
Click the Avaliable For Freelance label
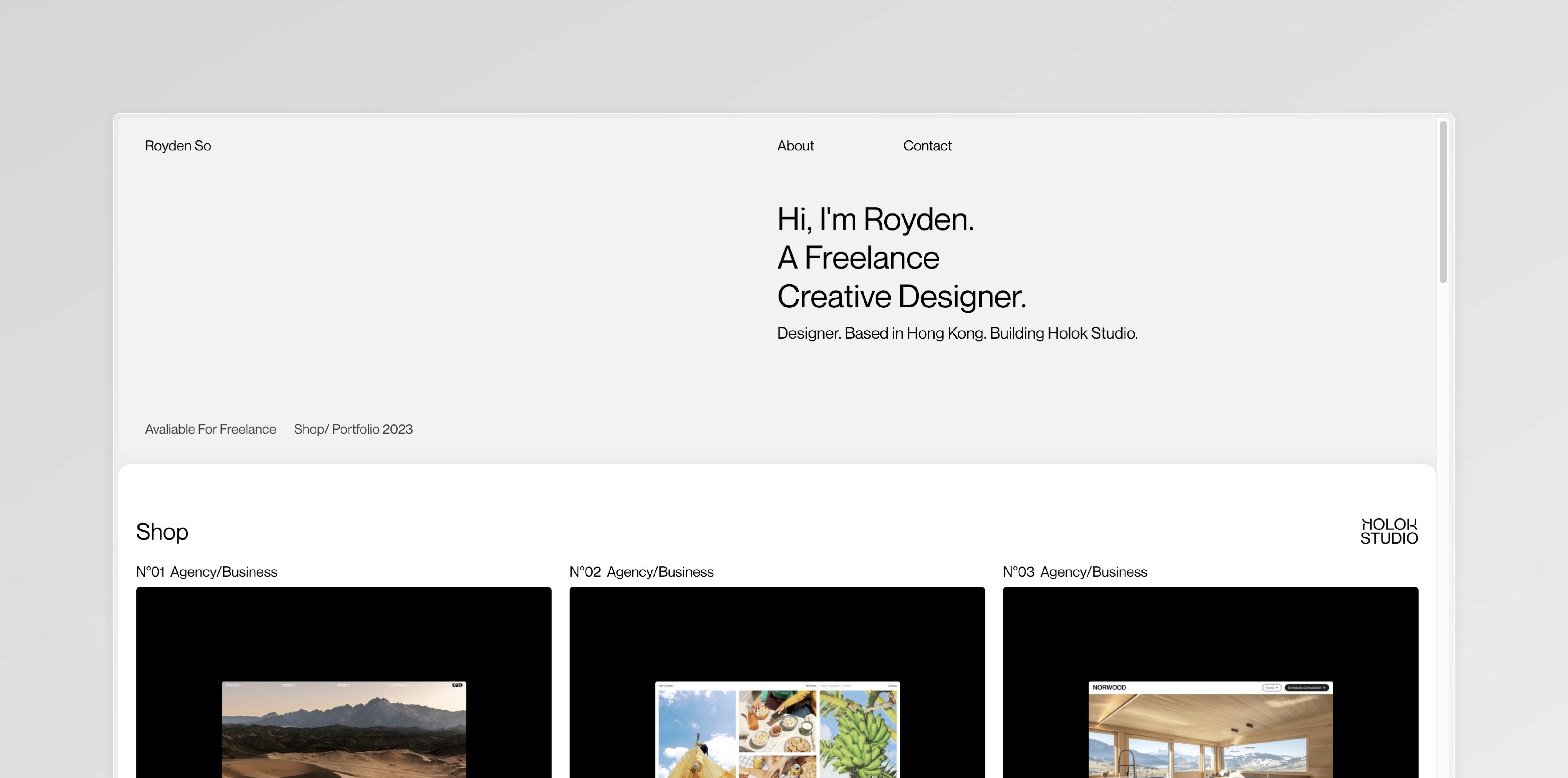pos(210,429)
